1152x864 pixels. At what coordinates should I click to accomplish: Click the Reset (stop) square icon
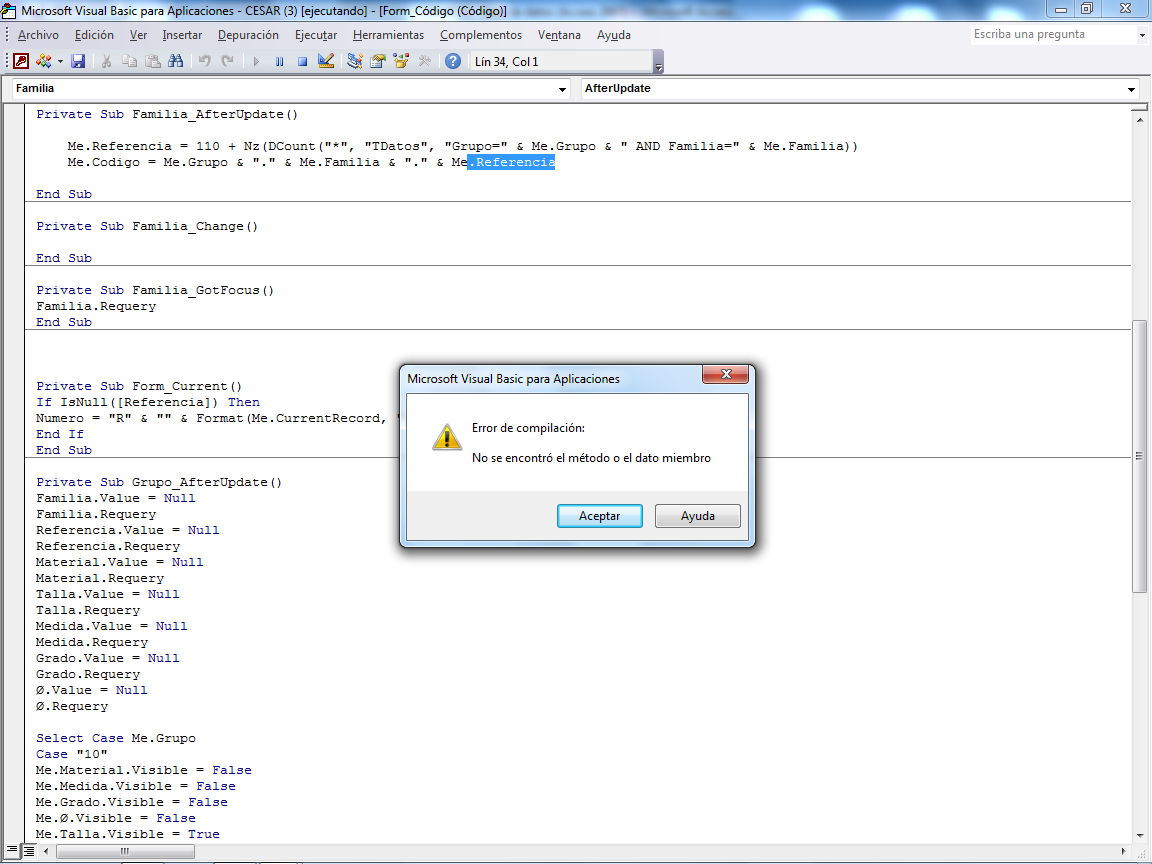301,61
